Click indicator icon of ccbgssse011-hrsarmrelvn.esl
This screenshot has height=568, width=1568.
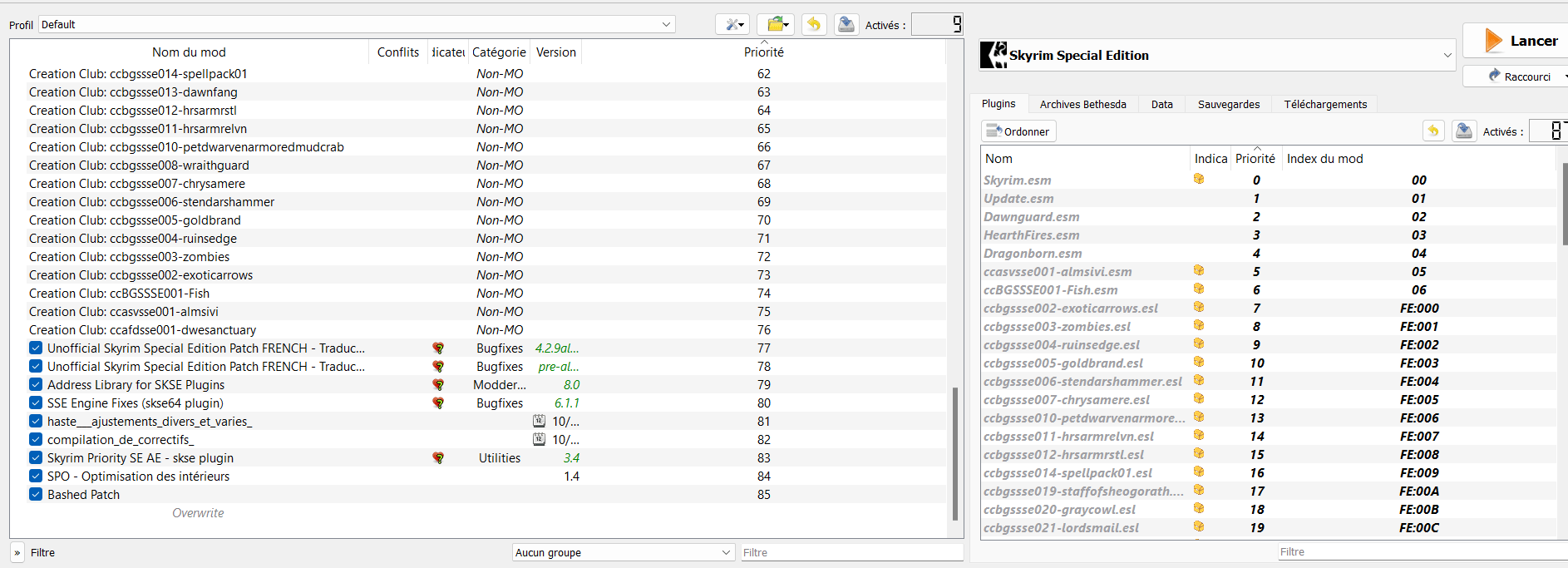pos(1199,435)
